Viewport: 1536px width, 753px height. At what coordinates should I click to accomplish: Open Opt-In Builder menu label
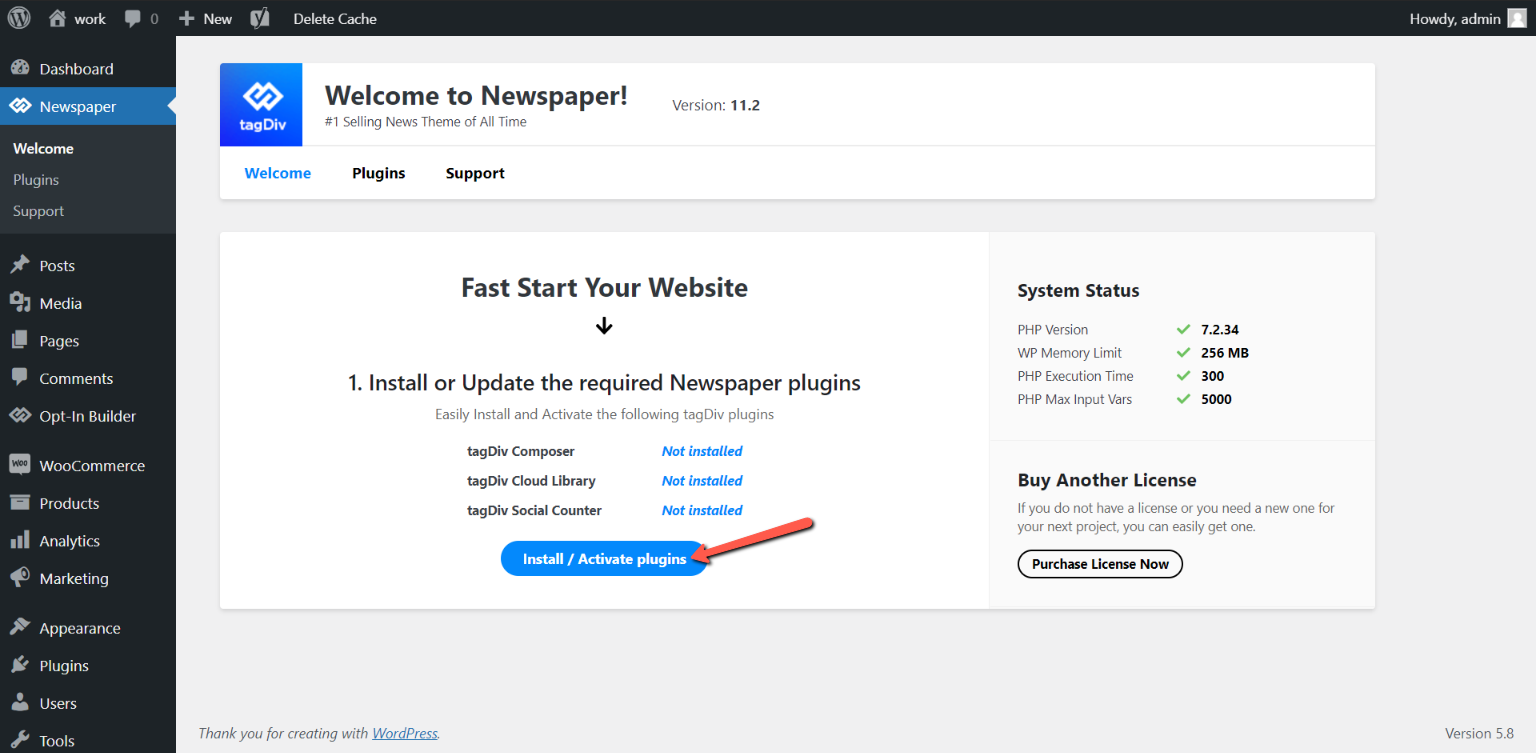point(88,416)
